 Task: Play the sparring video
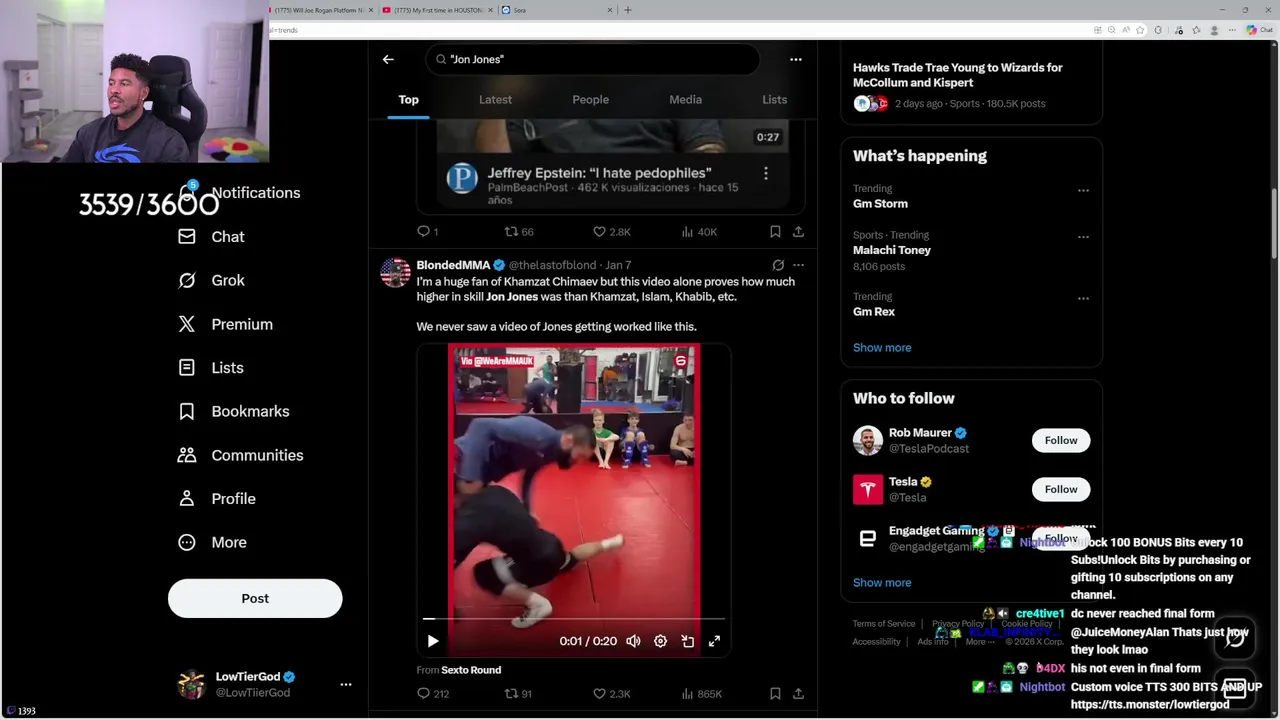pyautogui.click(x=433, y=641)
